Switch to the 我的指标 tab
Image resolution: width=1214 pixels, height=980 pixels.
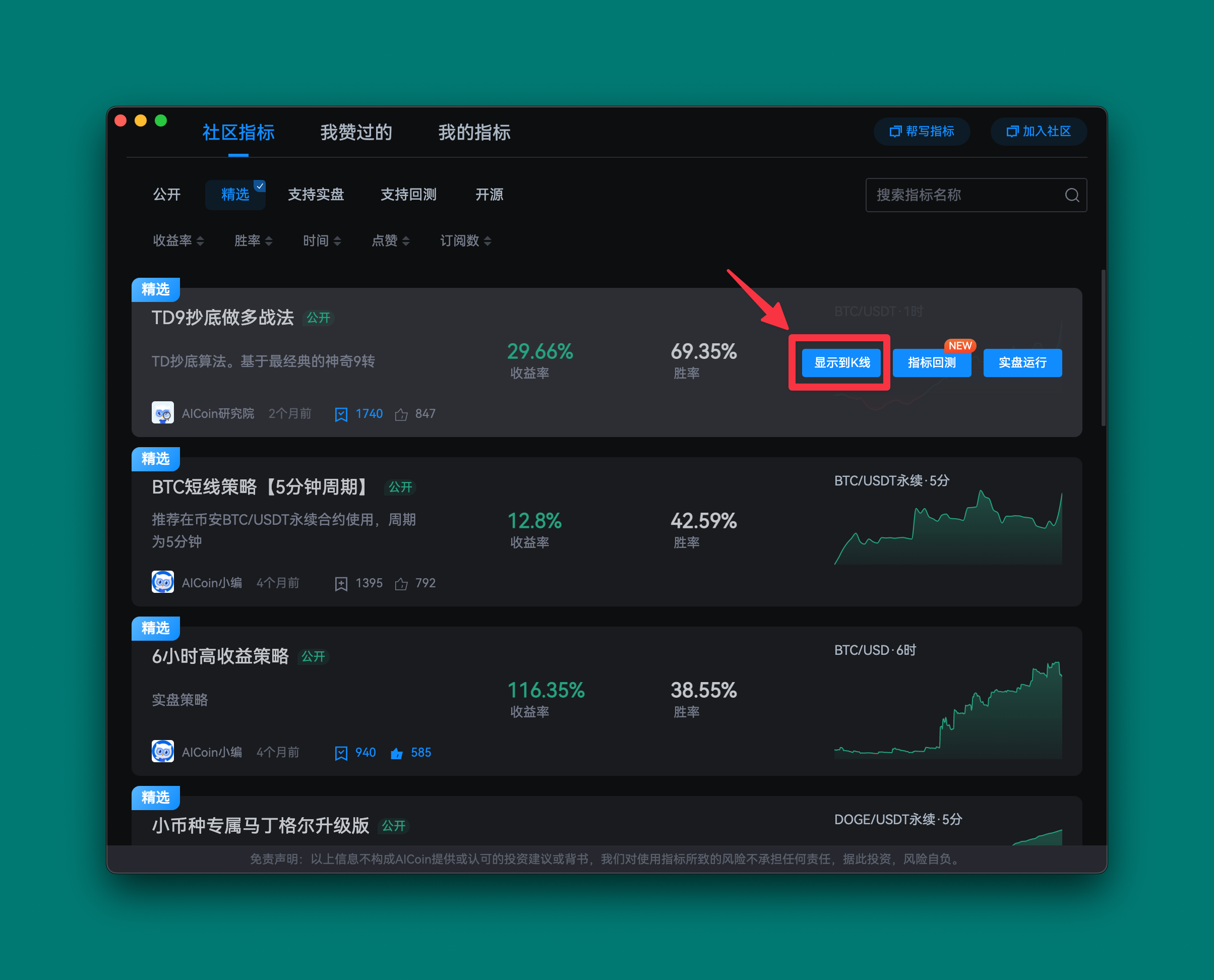(x=474, y=133)
